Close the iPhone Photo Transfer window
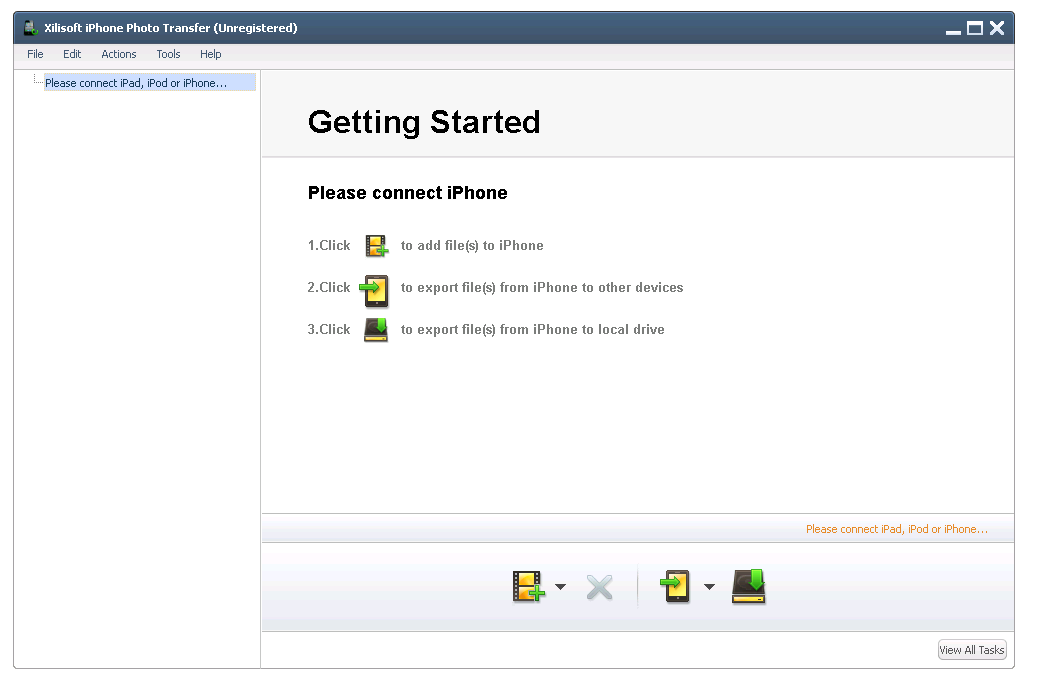The width and height of the screenshot is (1044, 679). pyautogui.click(x=997, y=28)
